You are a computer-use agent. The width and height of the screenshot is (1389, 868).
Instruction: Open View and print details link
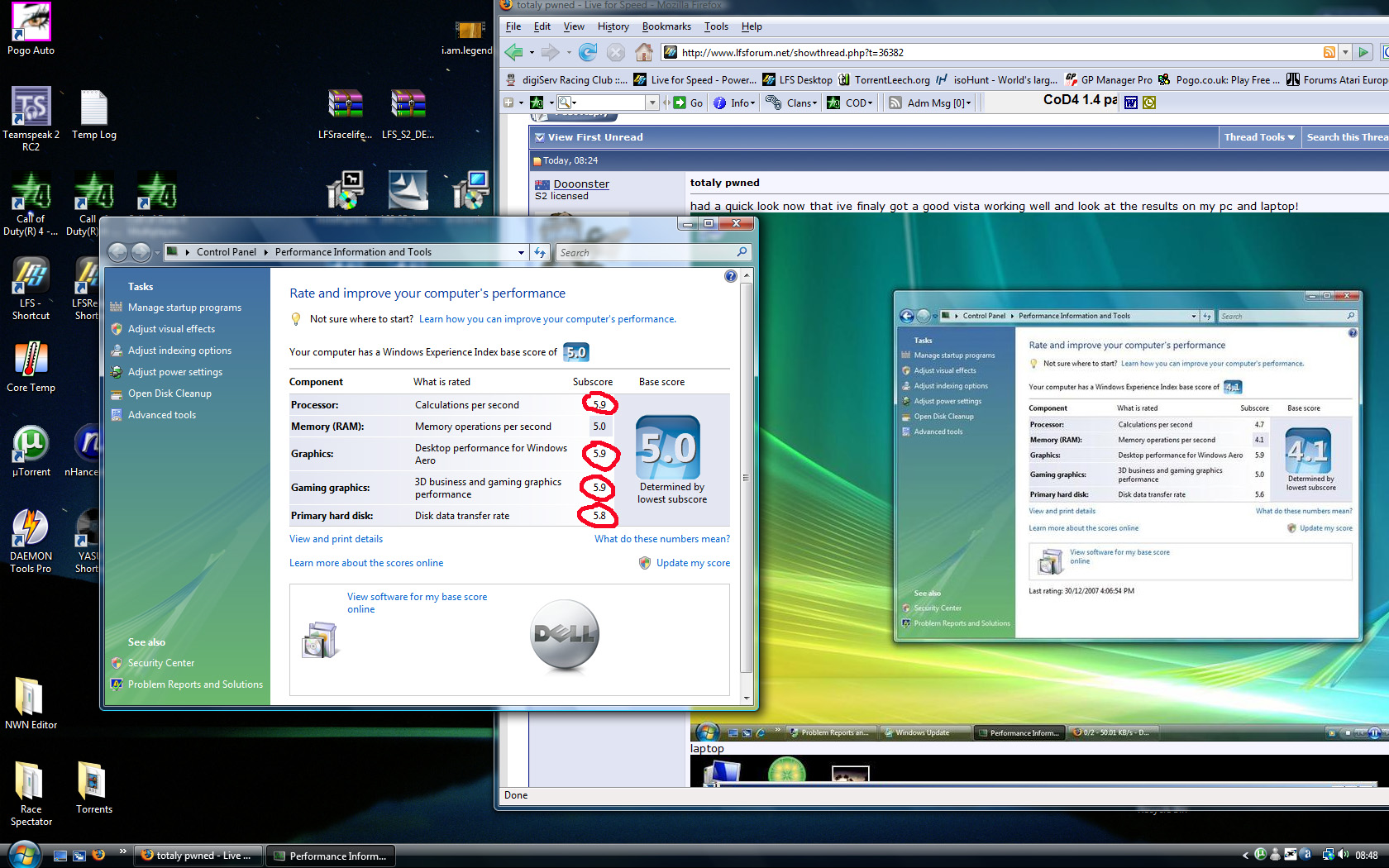pyautogui.click(x=336, y=539)
